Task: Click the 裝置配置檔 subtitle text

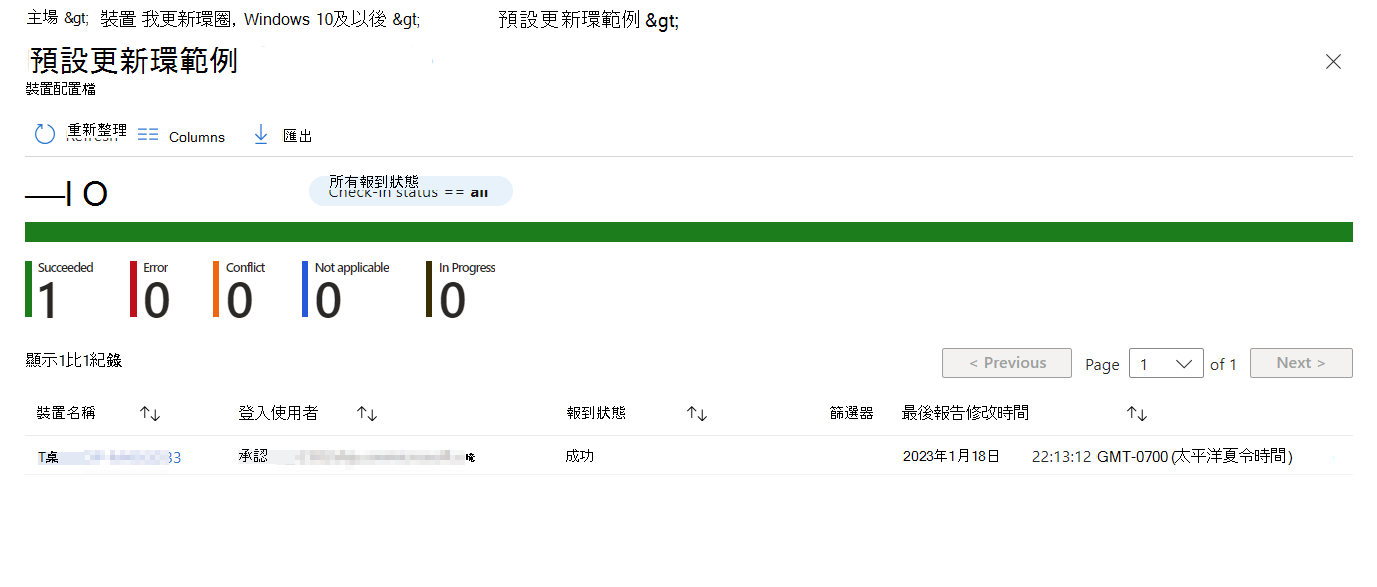Action: coord(61,89)
